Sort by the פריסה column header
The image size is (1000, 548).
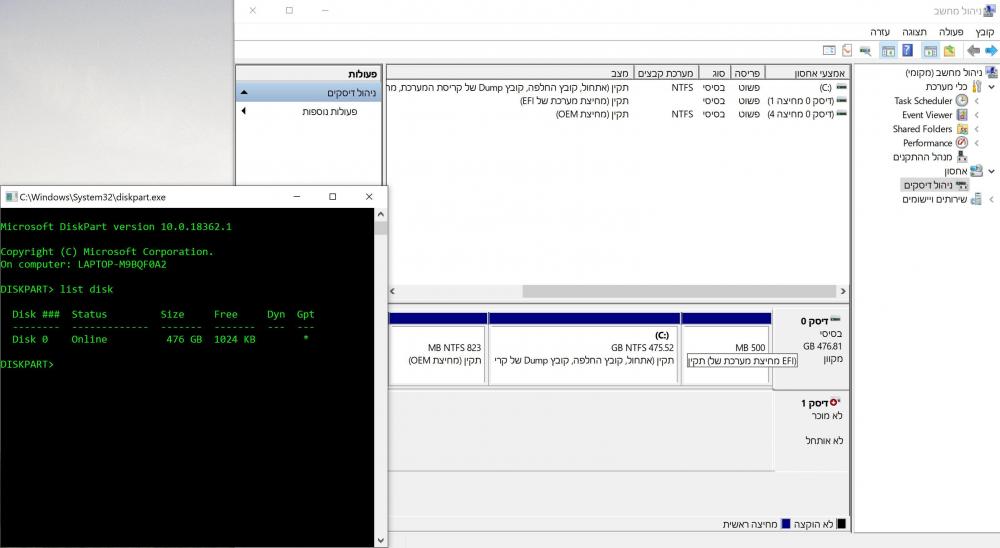[747, 73]
